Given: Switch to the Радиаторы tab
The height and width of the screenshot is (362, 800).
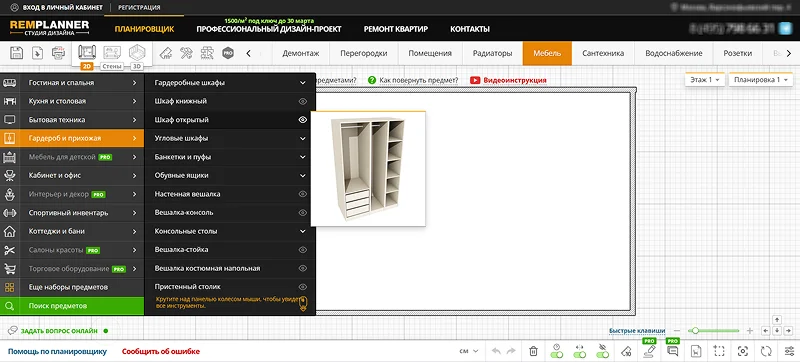Looking at the screenshot, I should pos(492,53).
